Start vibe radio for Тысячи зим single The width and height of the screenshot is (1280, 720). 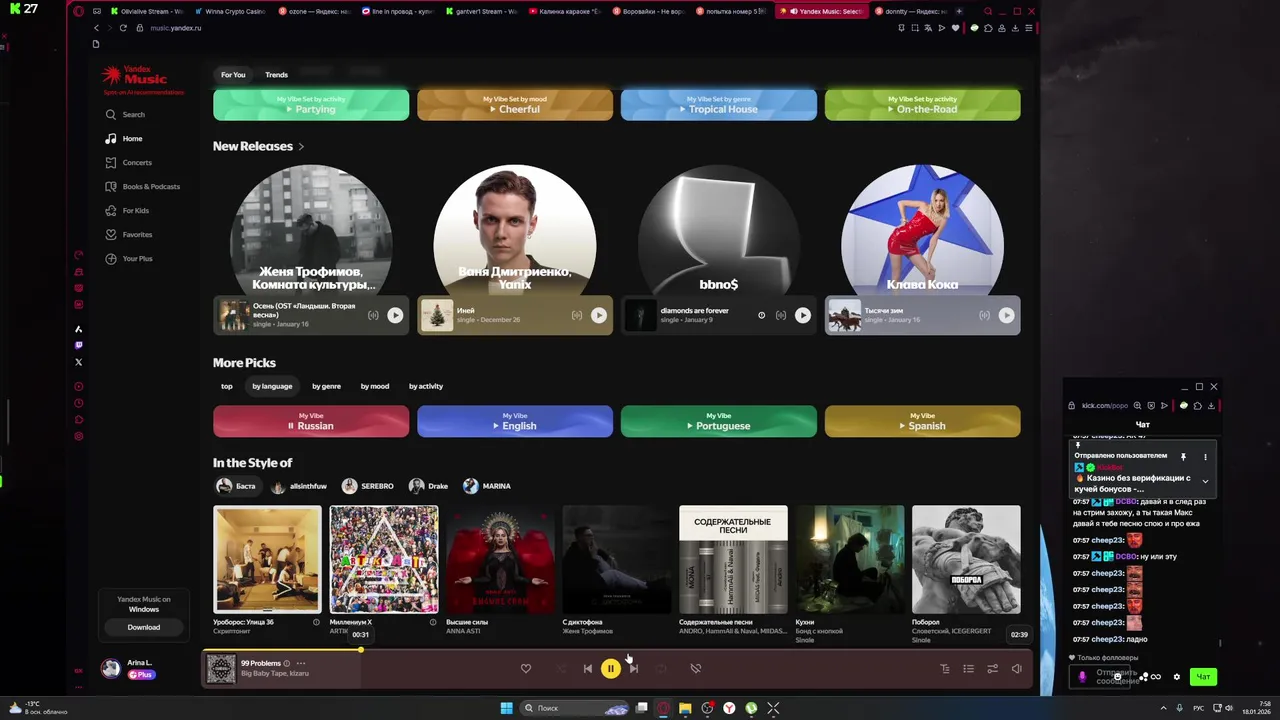(x=985, y=315)
